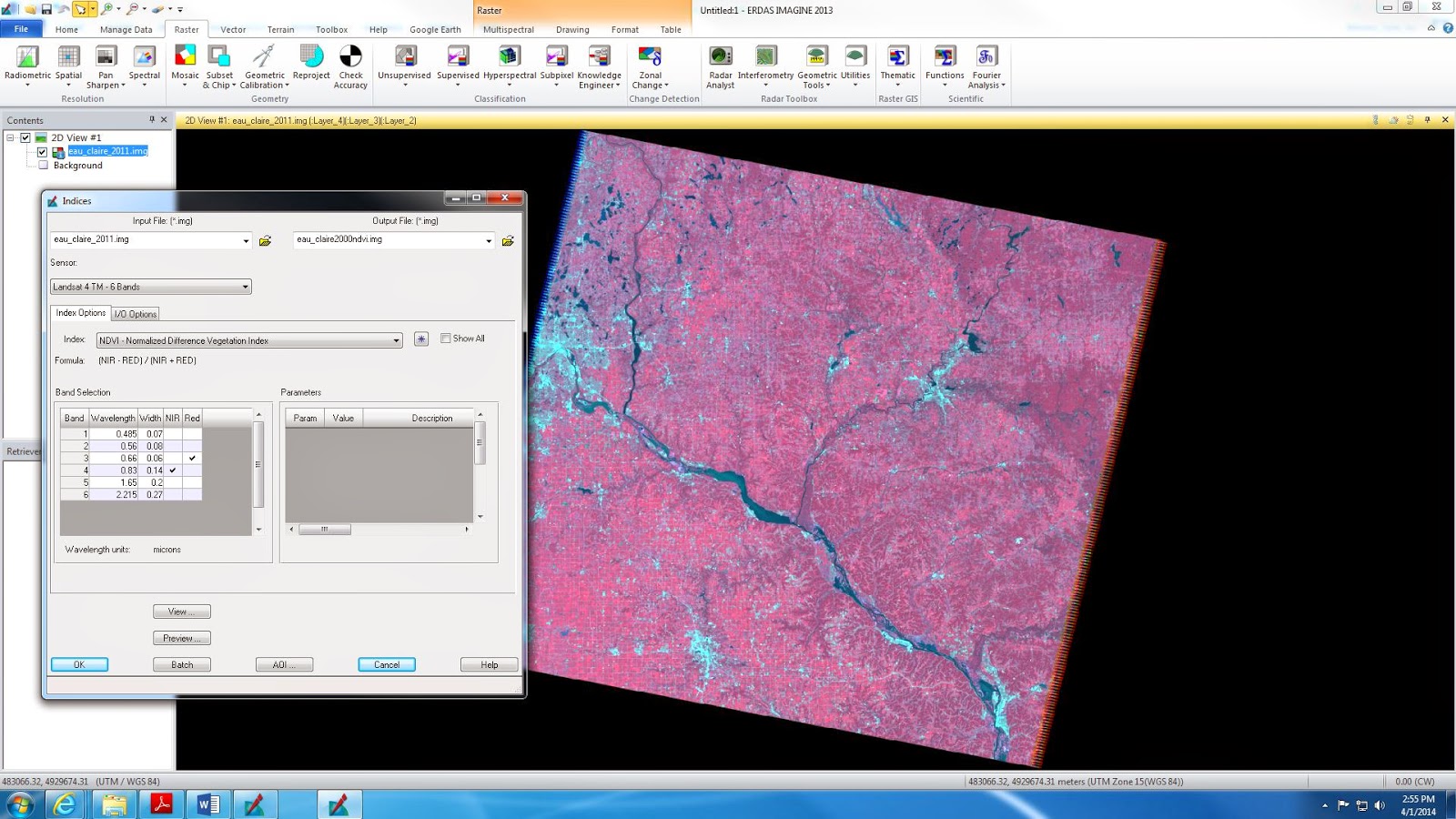Hide the eau_claire_2011.img layer
The height and width of the screenshot is (819, 1456).
click(41, 152)
